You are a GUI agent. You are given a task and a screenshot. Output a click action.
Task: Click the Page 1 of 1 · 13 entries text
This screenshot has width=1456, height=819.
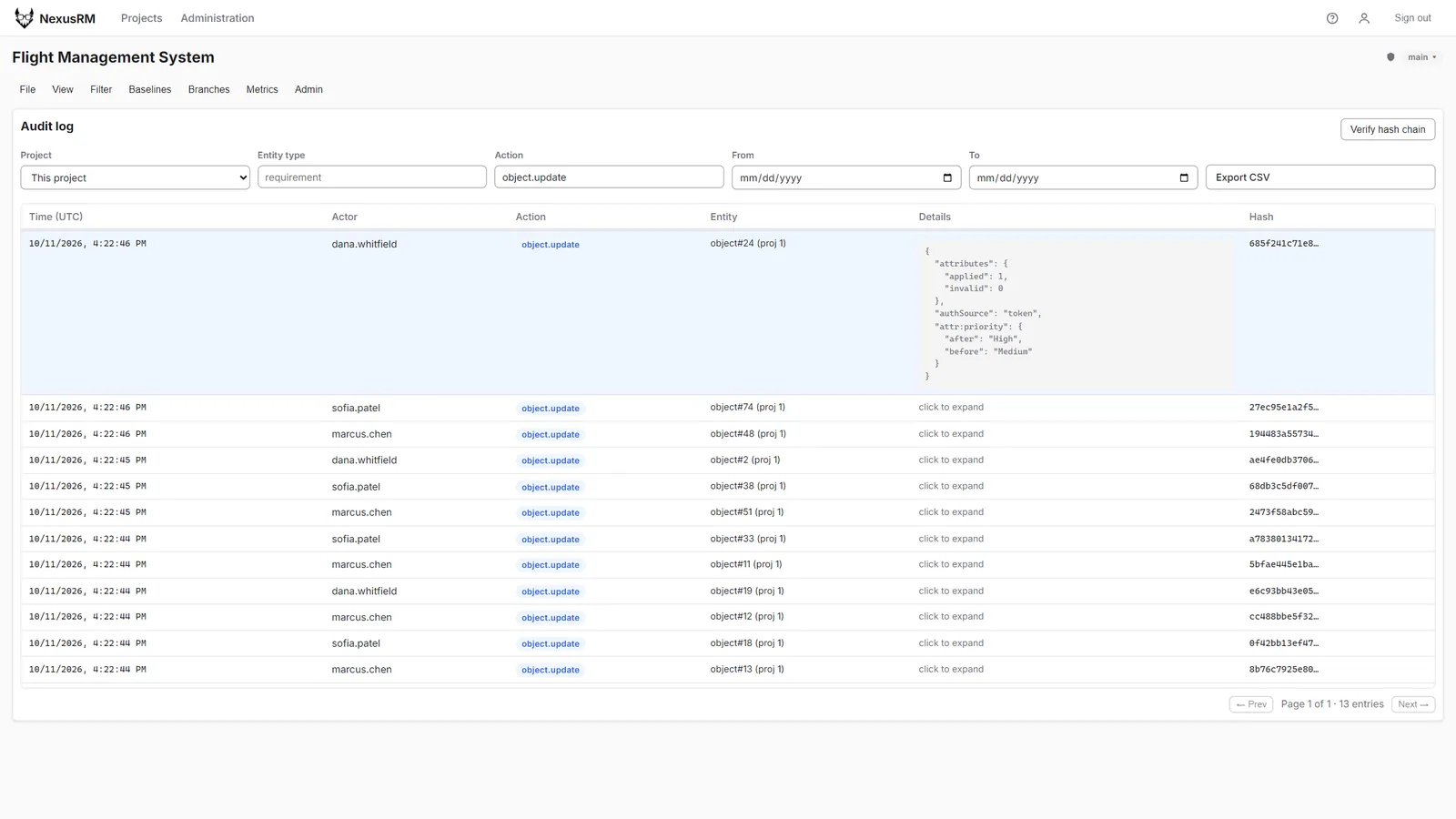tap(1332, 704)
